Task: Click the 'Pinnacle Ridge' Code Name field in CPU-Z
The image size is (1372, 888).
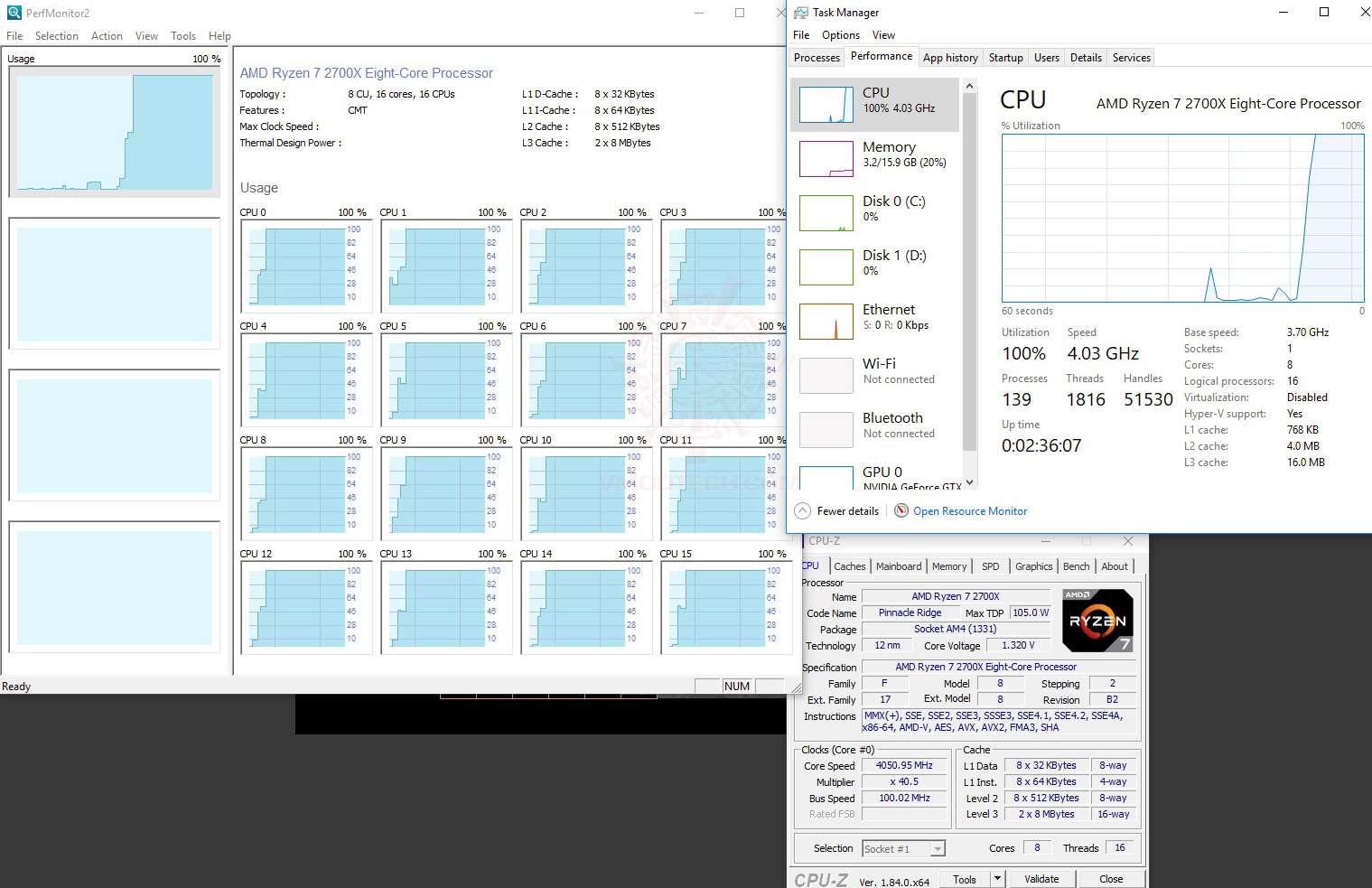Action: [910, 612]
